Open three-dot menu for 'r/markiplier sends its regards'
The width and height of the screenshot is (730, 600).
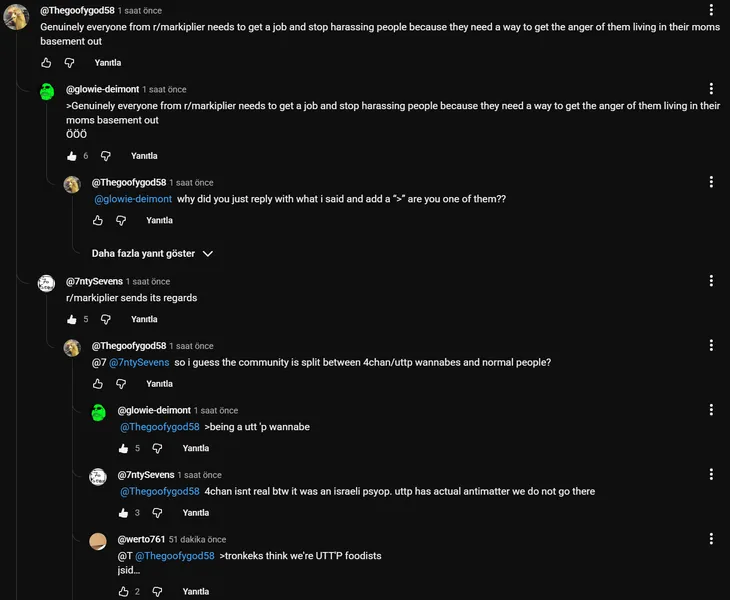[x=711, y=282]
